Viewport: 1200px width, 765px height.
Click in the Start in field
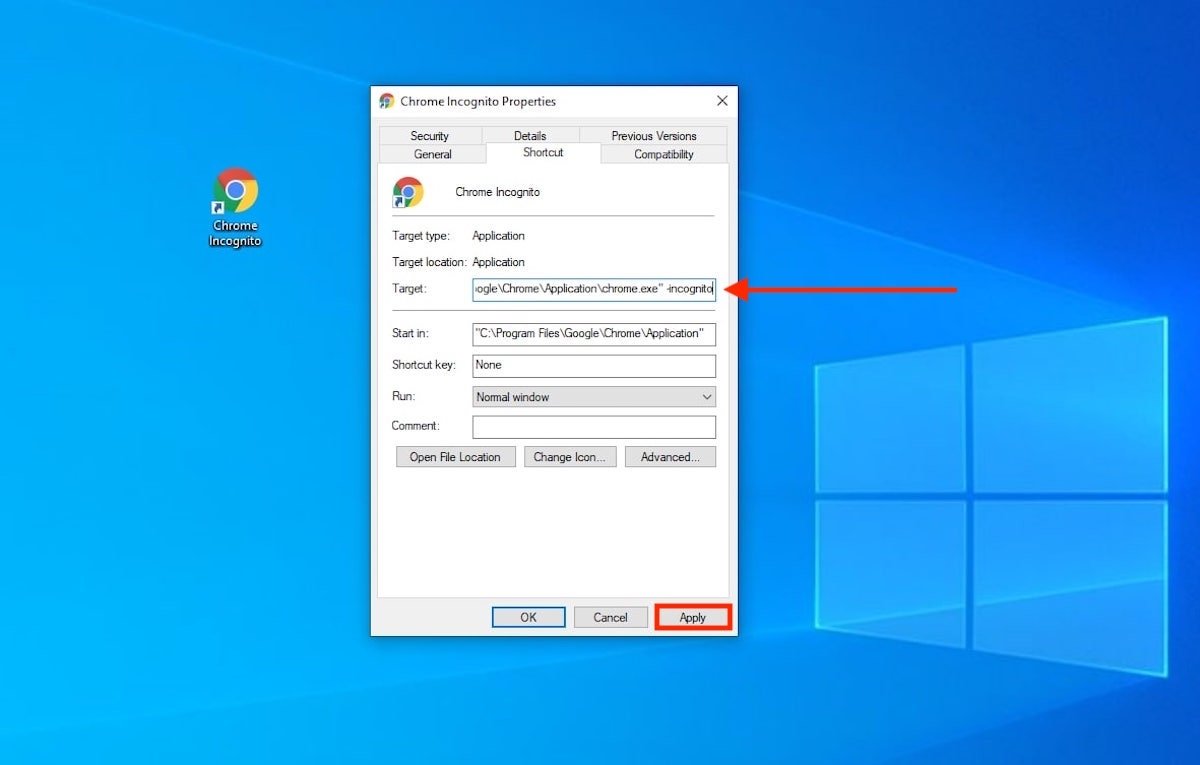point(594,333)
